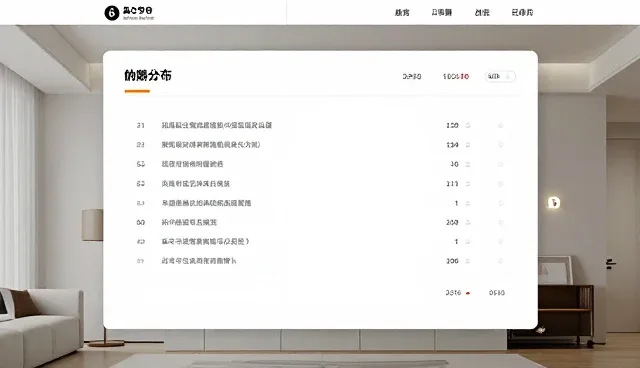The width and height of the screenshot is (640, 368).
Task: Select the value "120" in the list
Action: (x=452, y=125)
